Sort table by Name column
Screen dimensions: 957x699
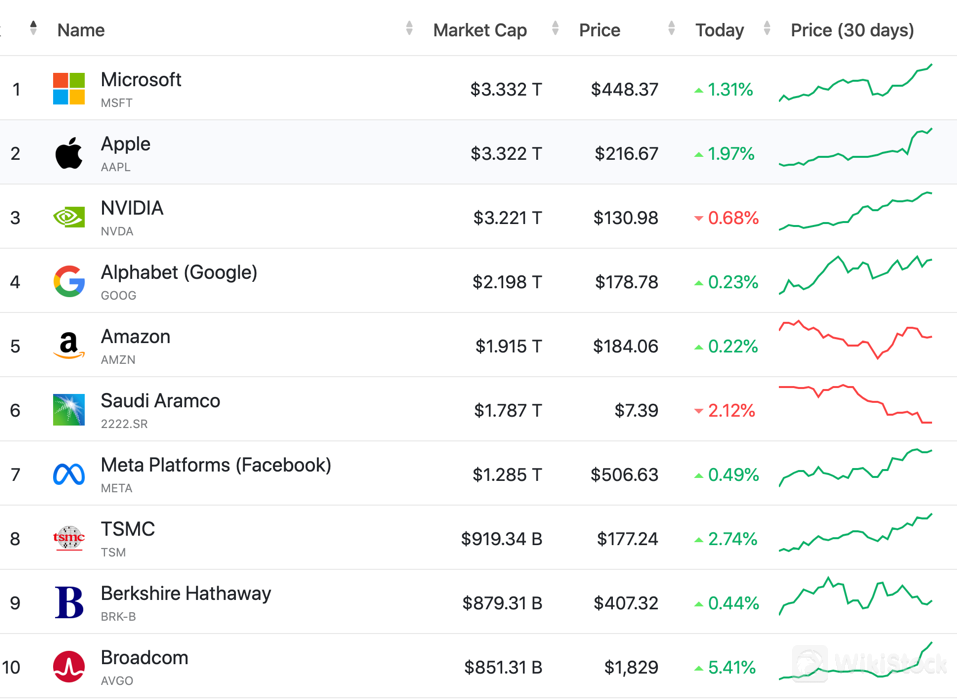click(81, 30)
